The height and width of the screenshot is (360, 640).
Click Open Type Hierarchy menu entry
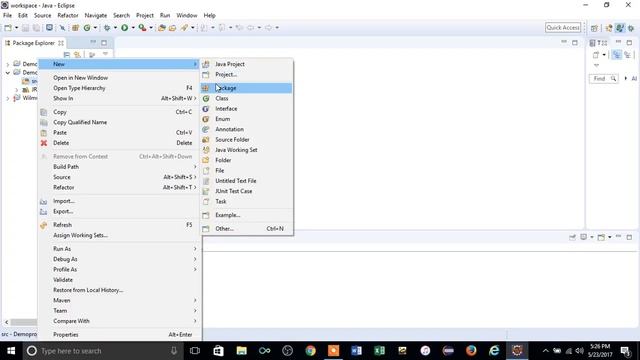tap(118, 88)
